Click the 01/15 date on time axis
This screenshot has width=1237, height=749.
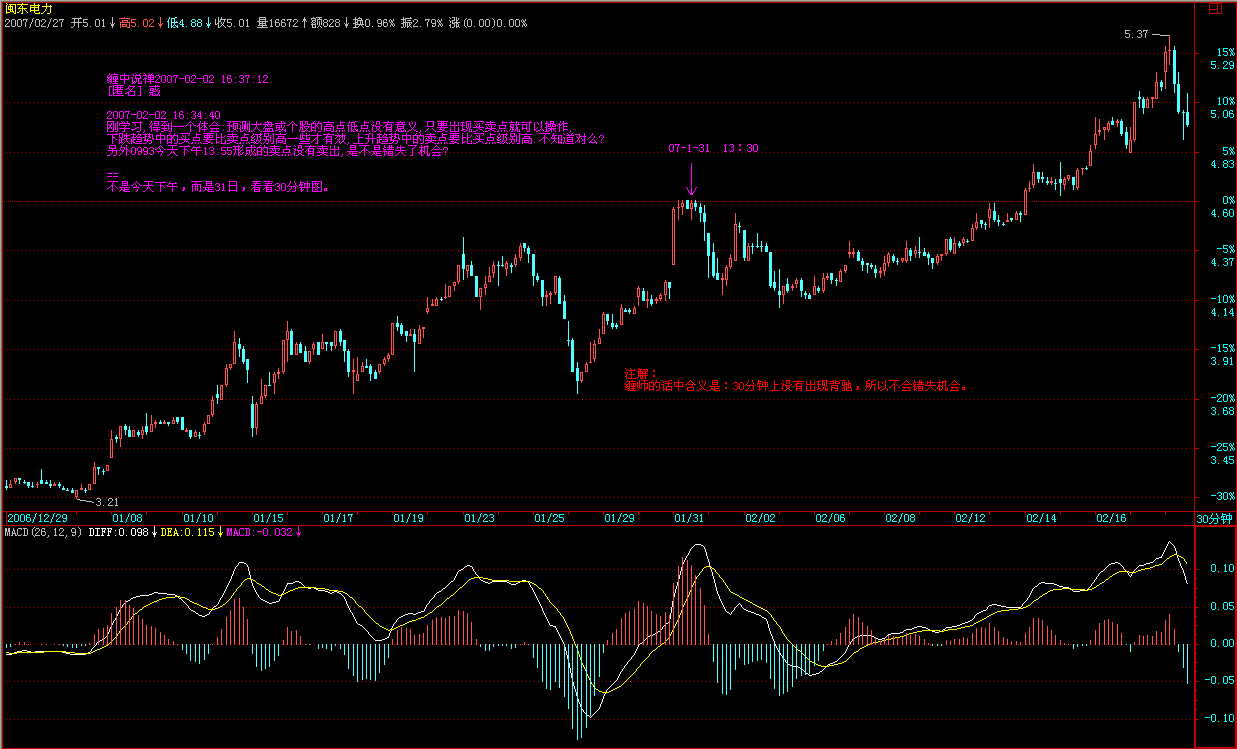coord(269,518)
